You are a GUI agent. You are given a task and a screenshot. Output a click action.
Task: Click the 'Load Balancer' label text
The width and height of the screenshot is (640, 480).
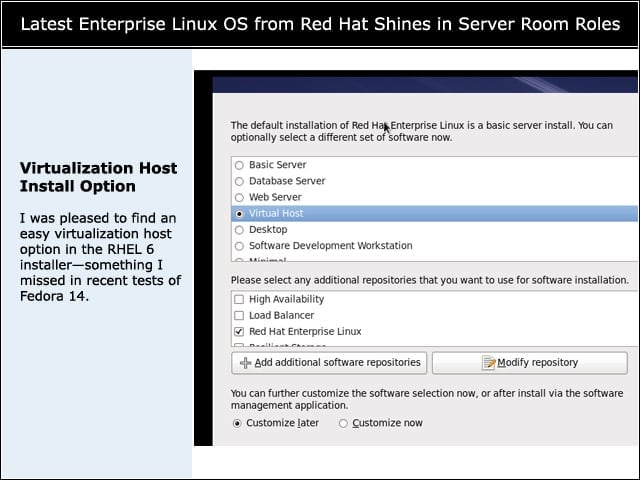pyautogui.click(x=282, y=316)
